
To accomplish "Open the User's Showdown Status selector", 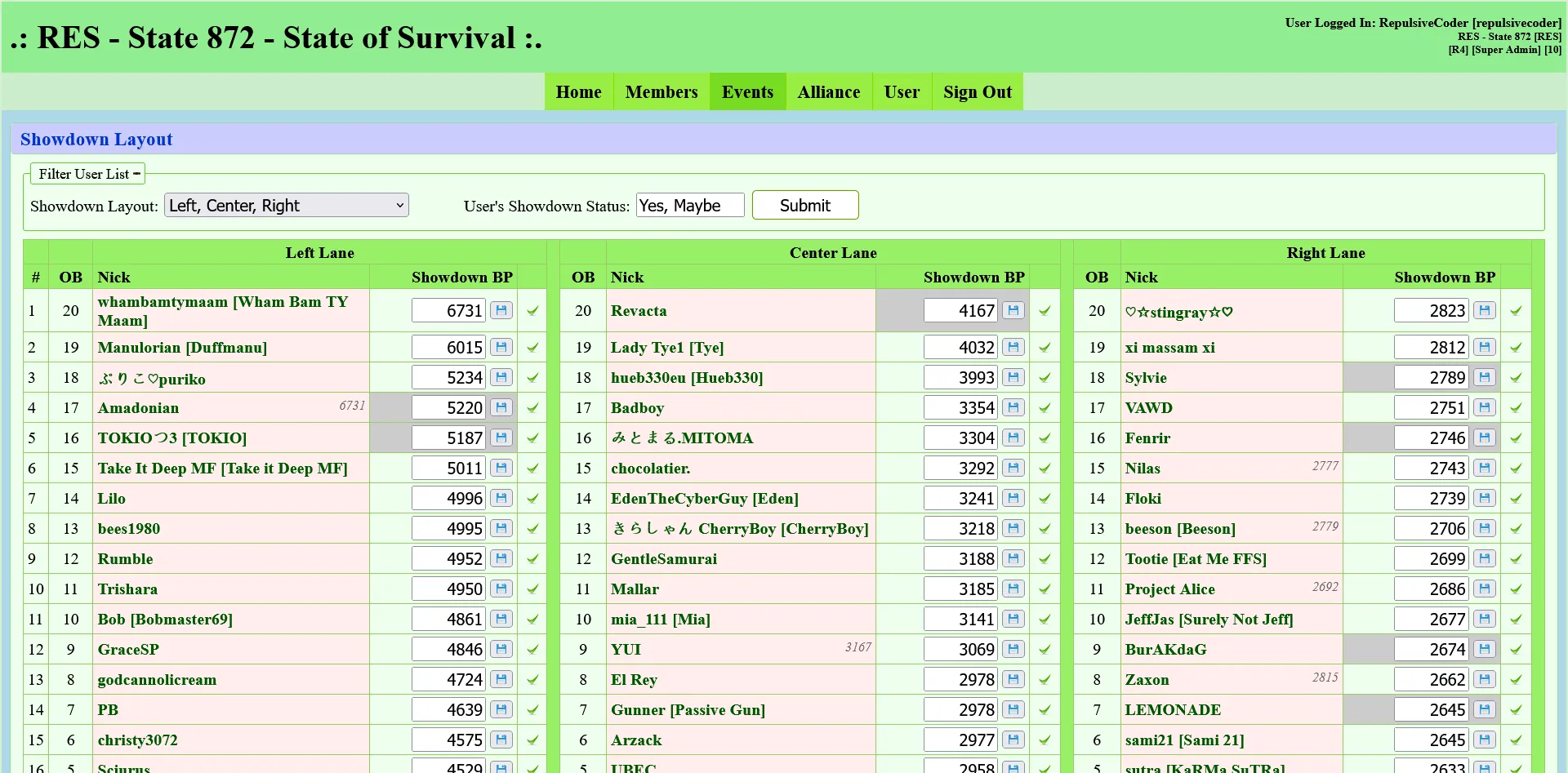I will pos(690,205).
